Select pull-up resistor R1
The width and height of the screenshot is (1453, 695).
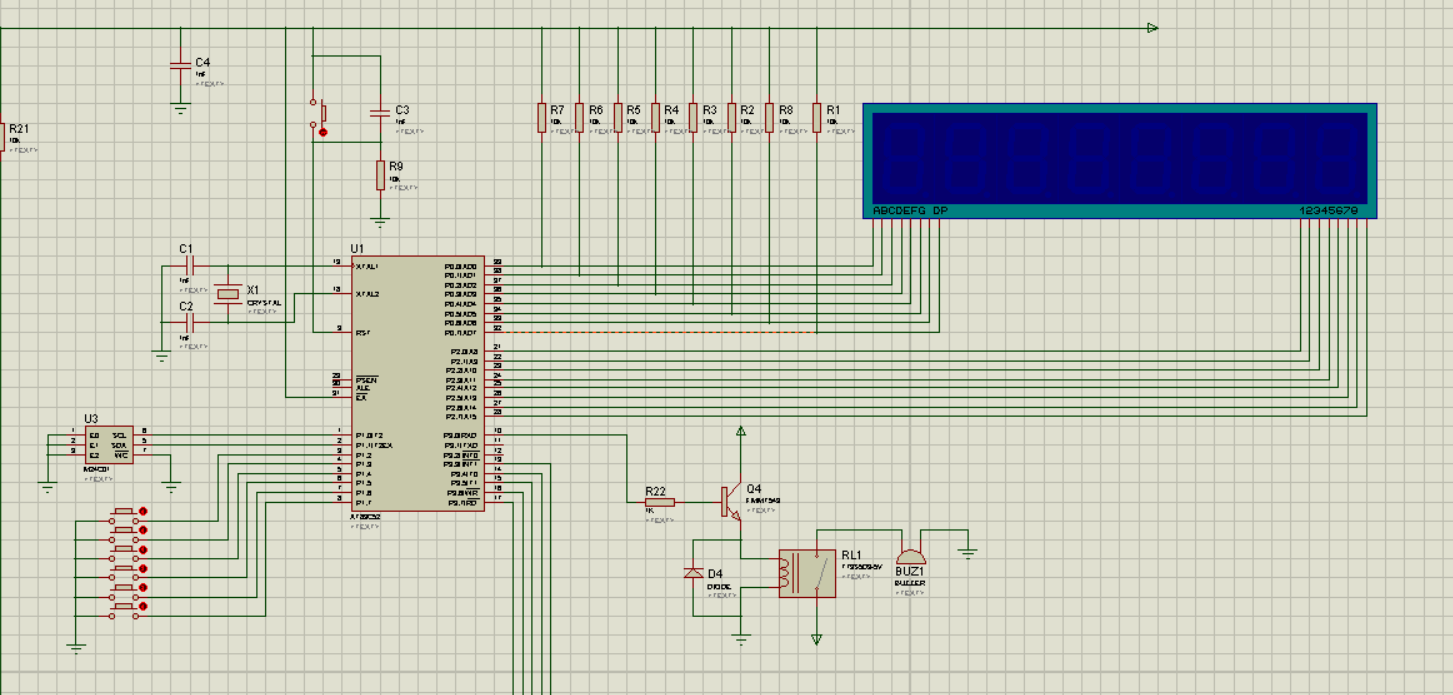pos(817,117)
